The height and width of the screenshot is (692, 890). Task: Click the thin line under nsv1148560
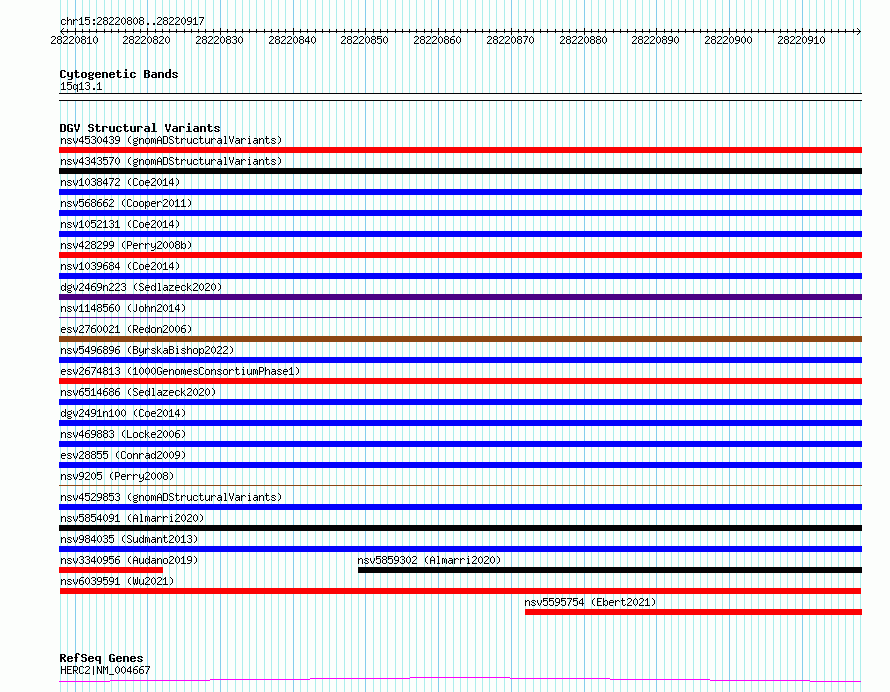pyautogui.click(x=460, y=317)
